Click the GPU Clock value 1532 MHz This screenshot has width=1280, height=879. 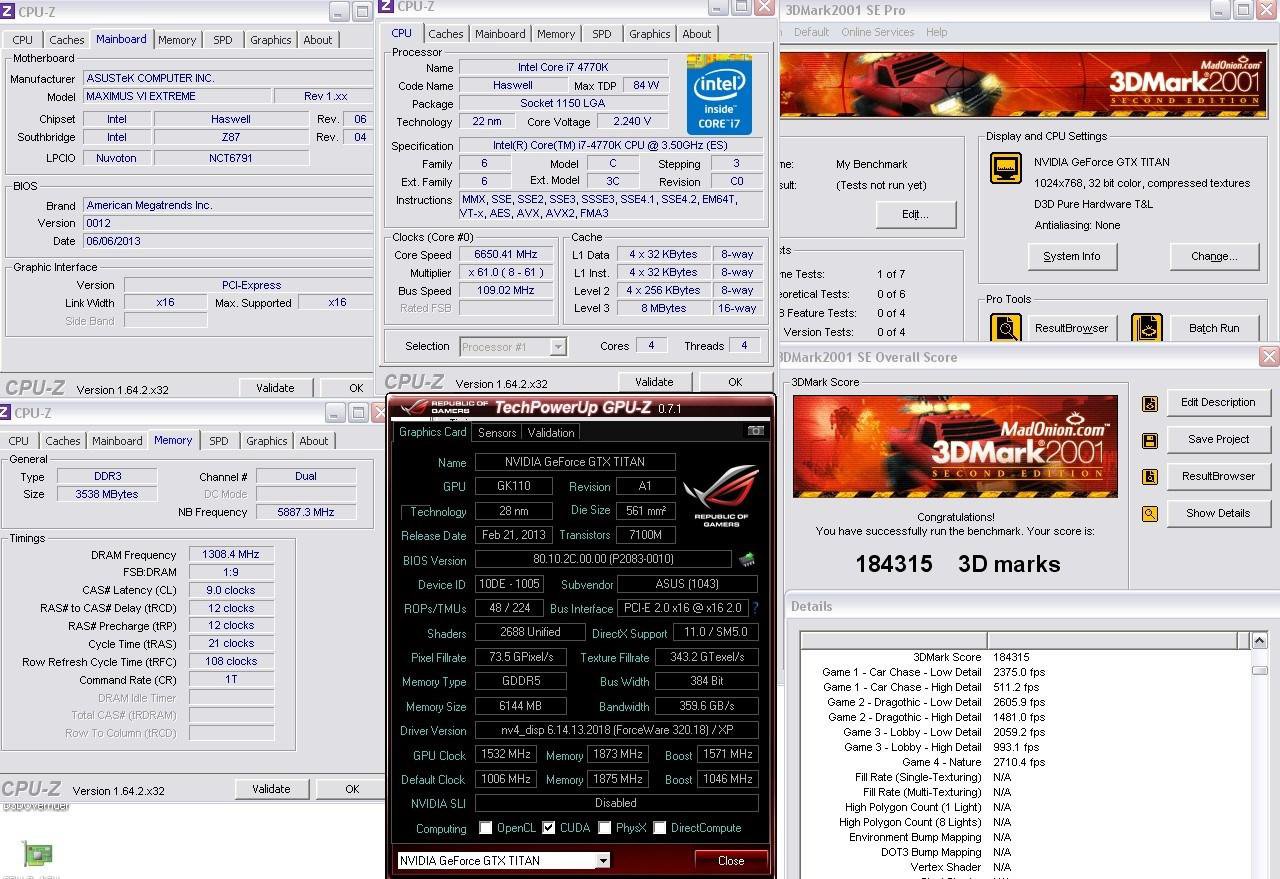coord(506,755)
